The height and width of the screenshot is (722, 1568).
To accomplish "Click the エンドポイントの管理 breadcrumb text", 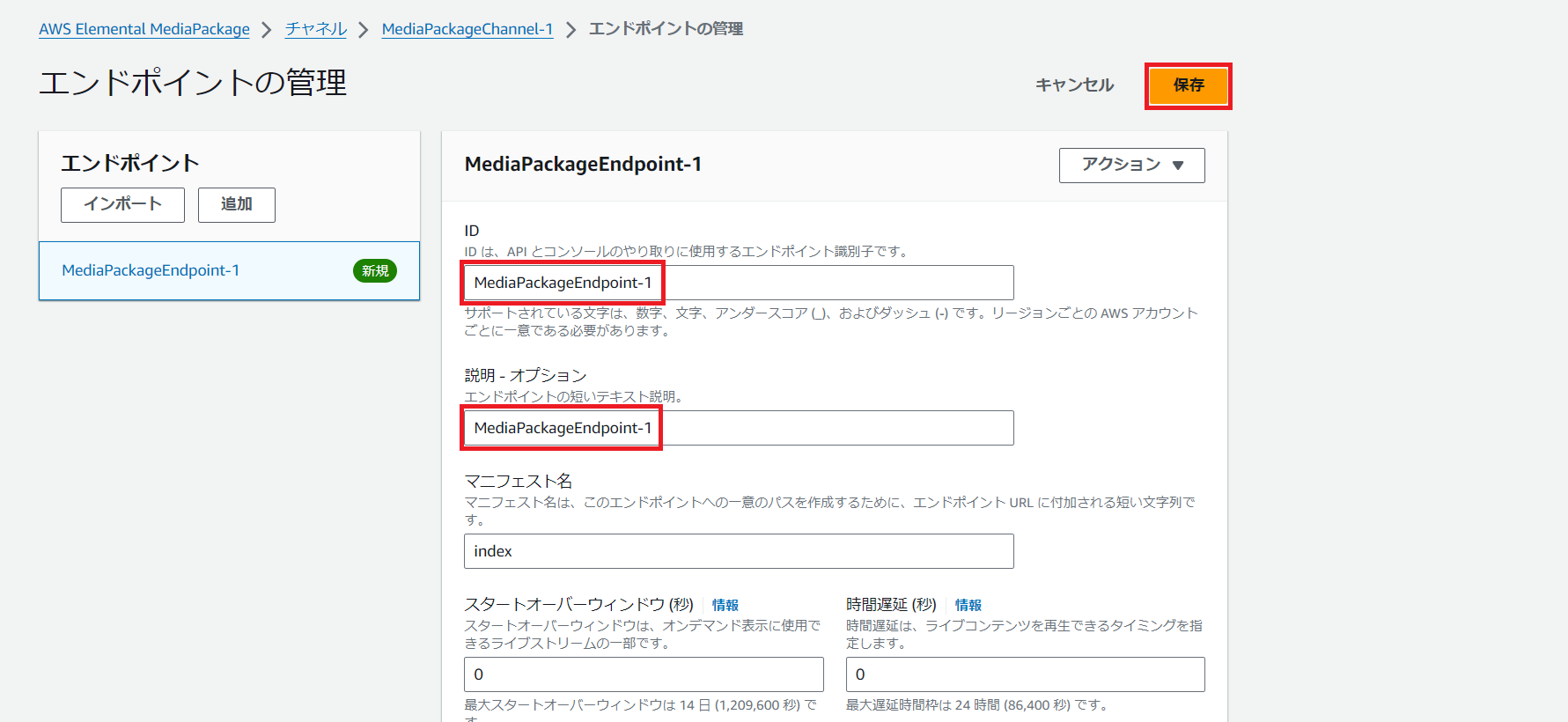I will click(x=666, y=29).
